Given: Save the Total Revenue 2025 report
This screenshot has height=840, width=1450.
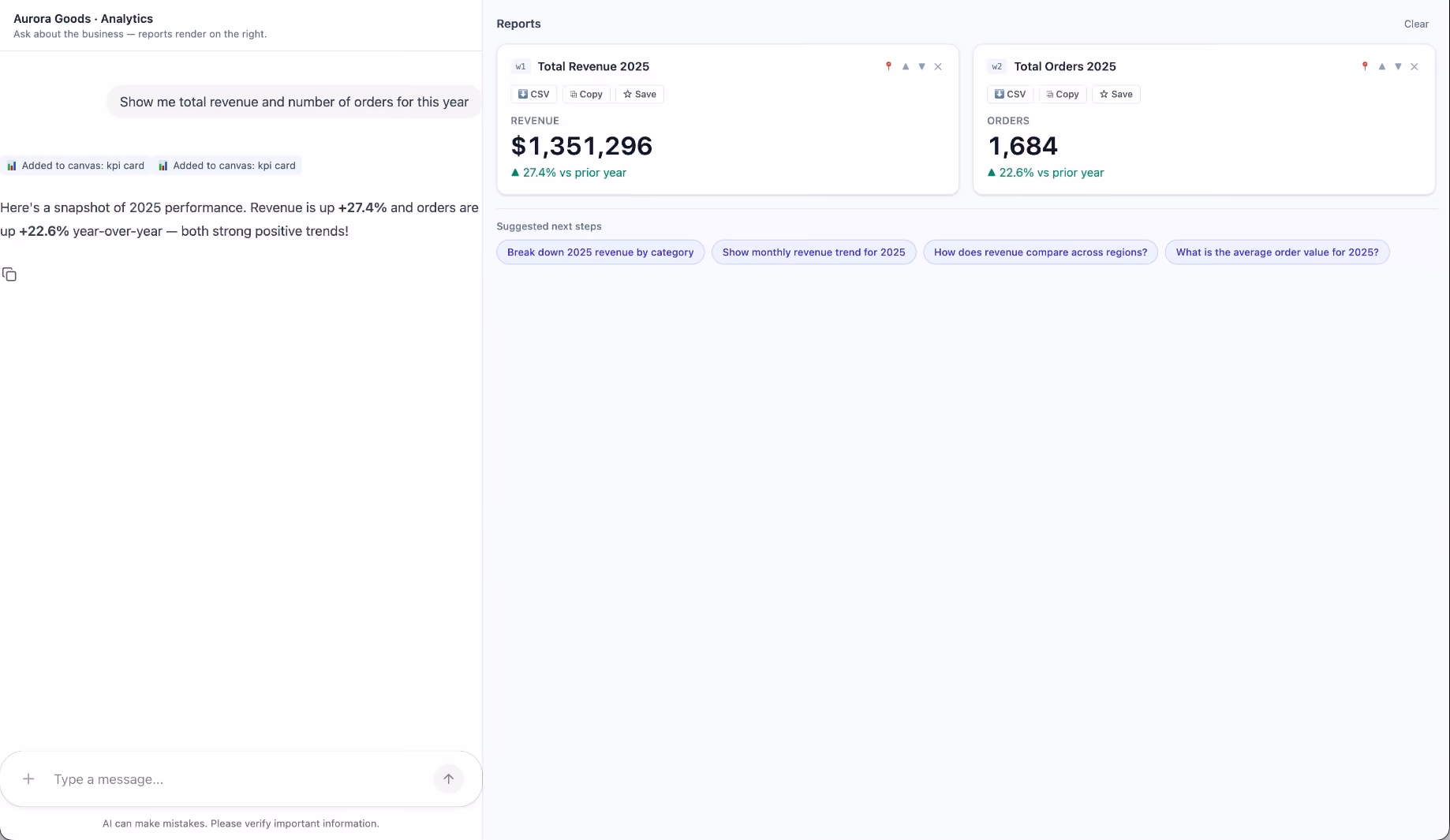Looking at the screenshot, I should [640, 94].
